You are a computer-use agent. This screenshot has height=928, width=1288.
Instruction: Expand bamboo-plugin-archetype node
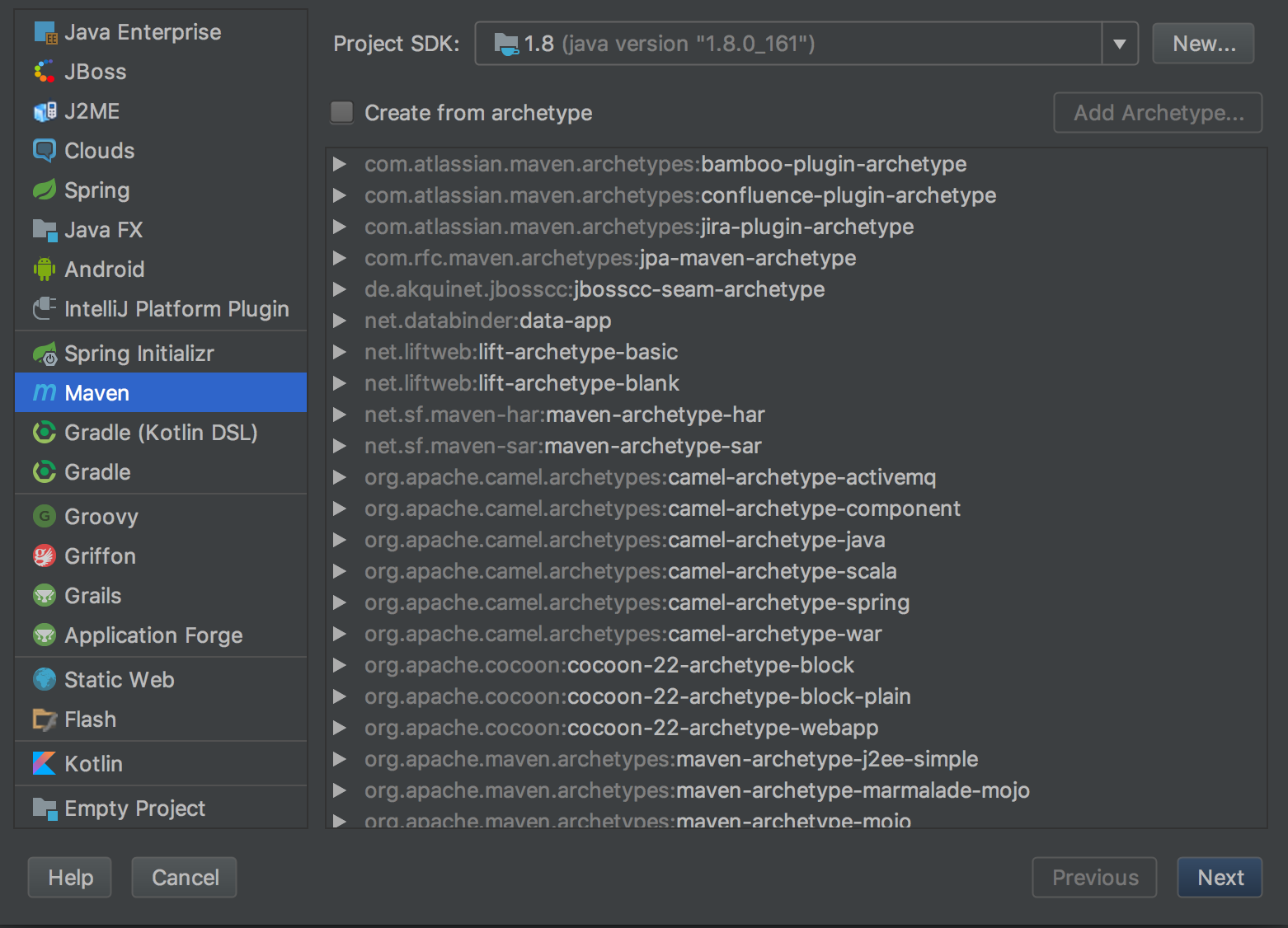coord(339,164)
